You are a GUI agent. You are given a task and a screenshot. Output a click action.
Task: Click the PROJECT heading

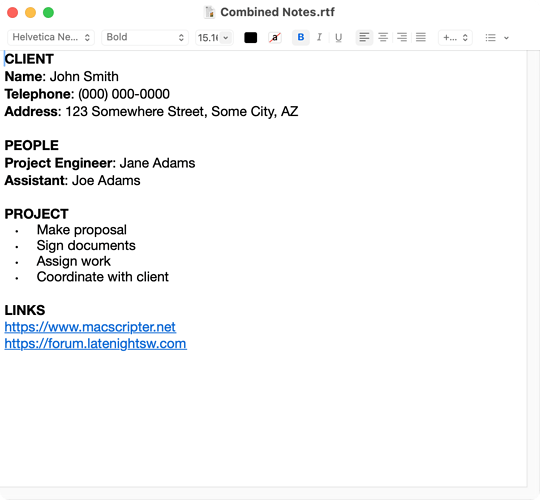click(x=37, y=214)
